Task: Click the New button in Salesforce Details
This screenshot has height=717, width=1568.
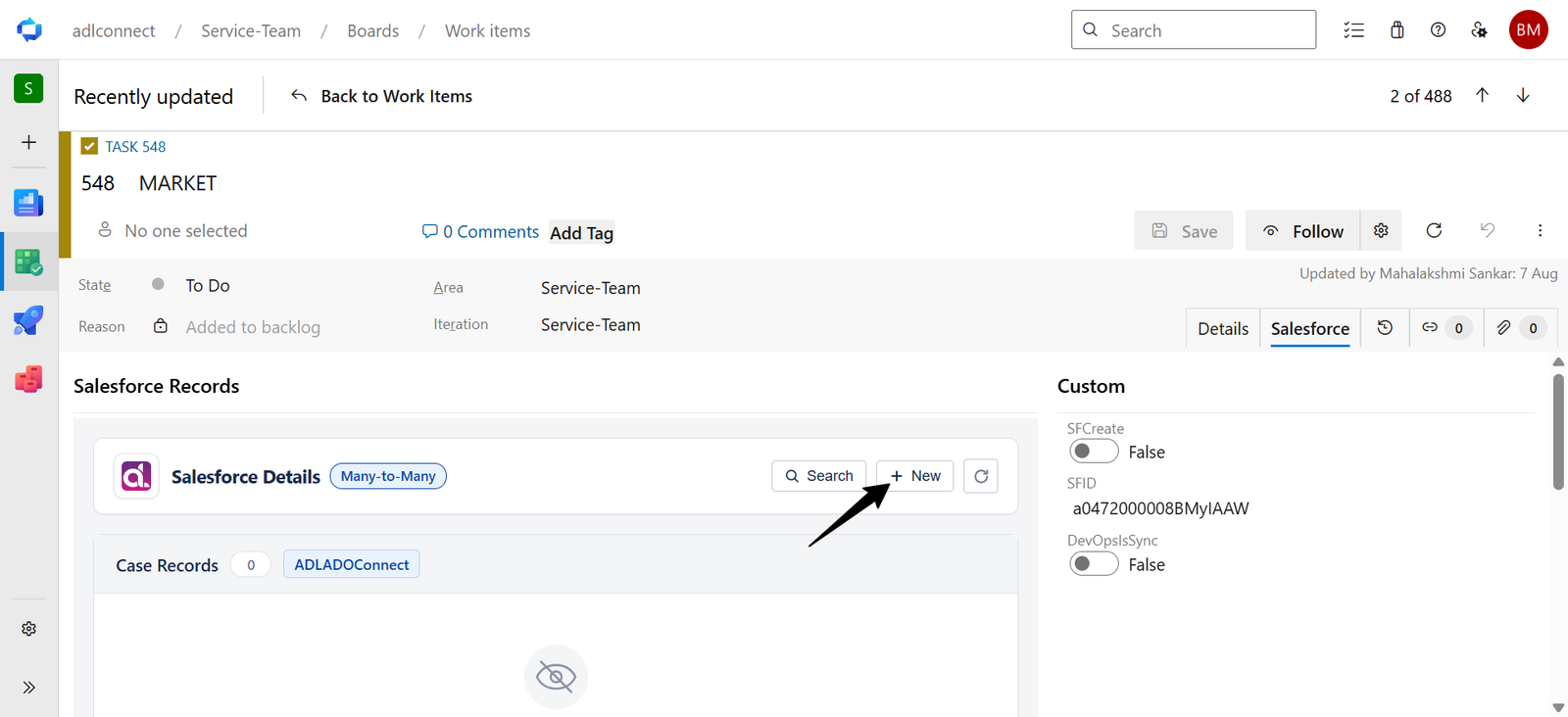Action: [915, 476]
